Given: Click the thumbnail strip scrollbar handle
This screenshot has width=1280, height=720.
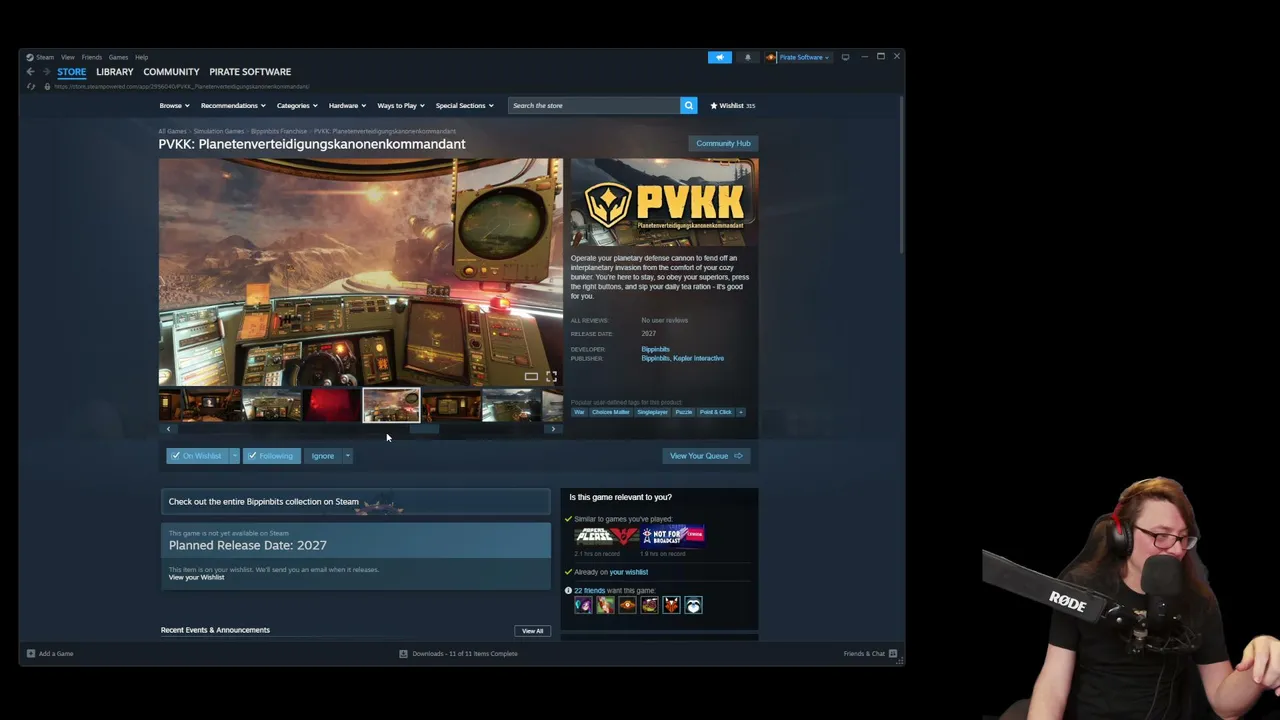Looking at the screenshot, I should click(424, 429).
